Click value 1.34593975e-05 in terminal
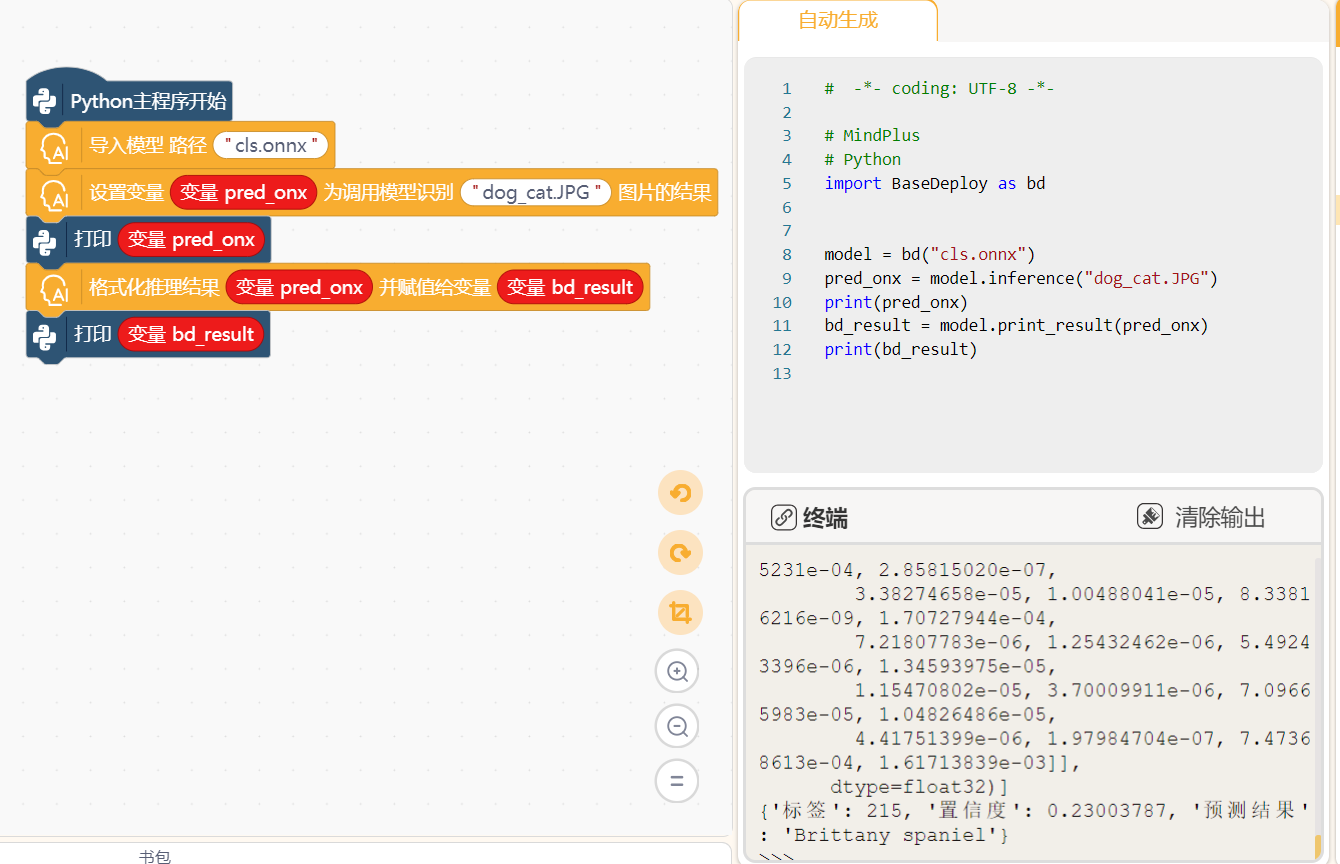 [x=962, y=667]
